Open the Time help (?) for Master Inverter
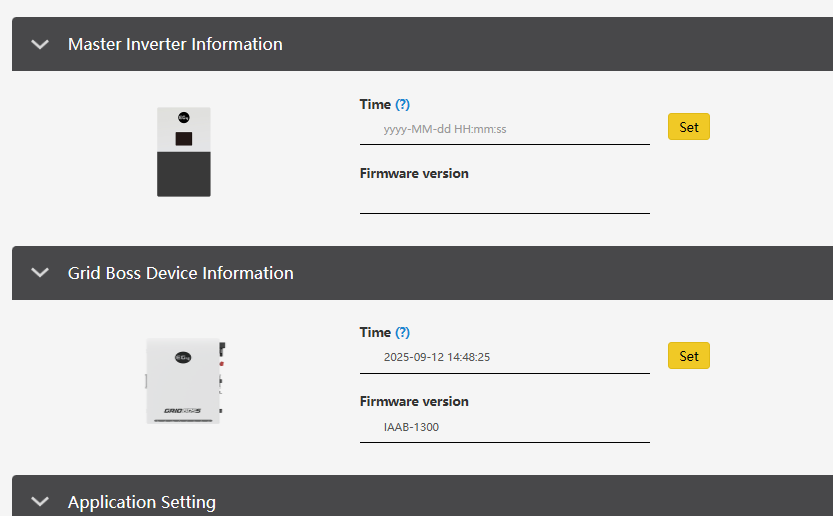 point(403,104)
